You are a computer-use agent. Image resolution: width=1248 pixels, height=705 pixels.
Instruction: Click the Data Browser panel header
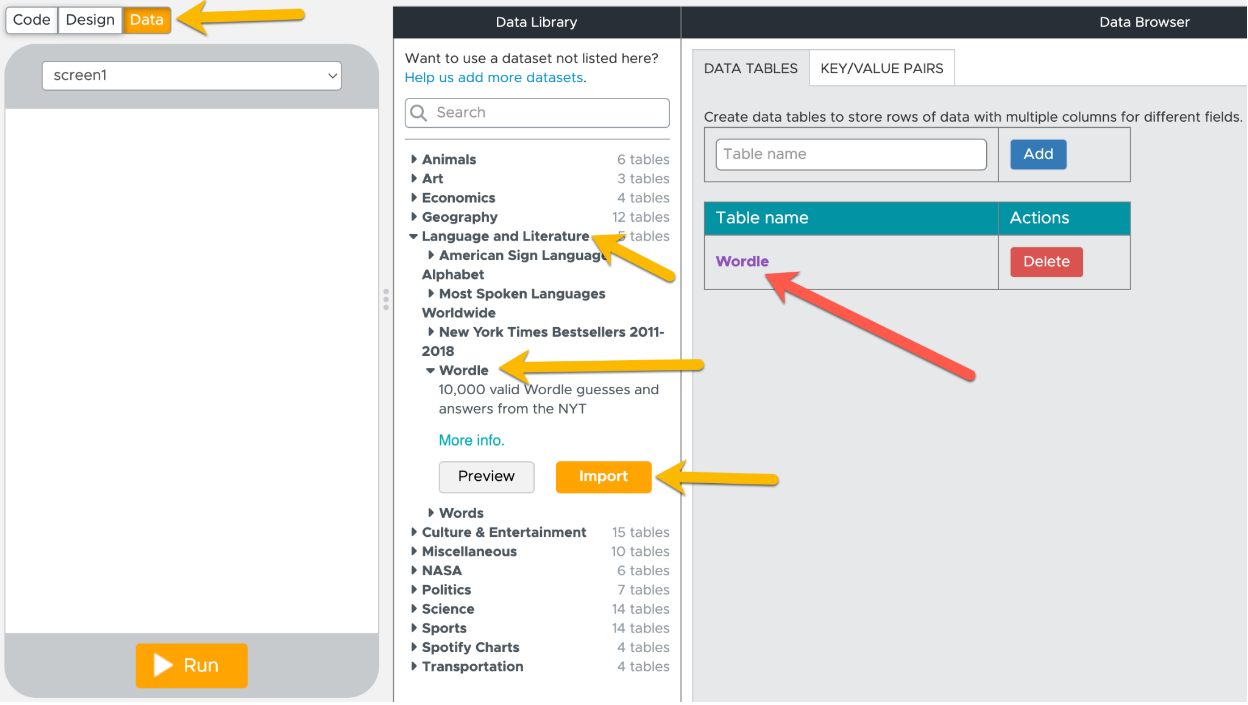(1144, 22)
